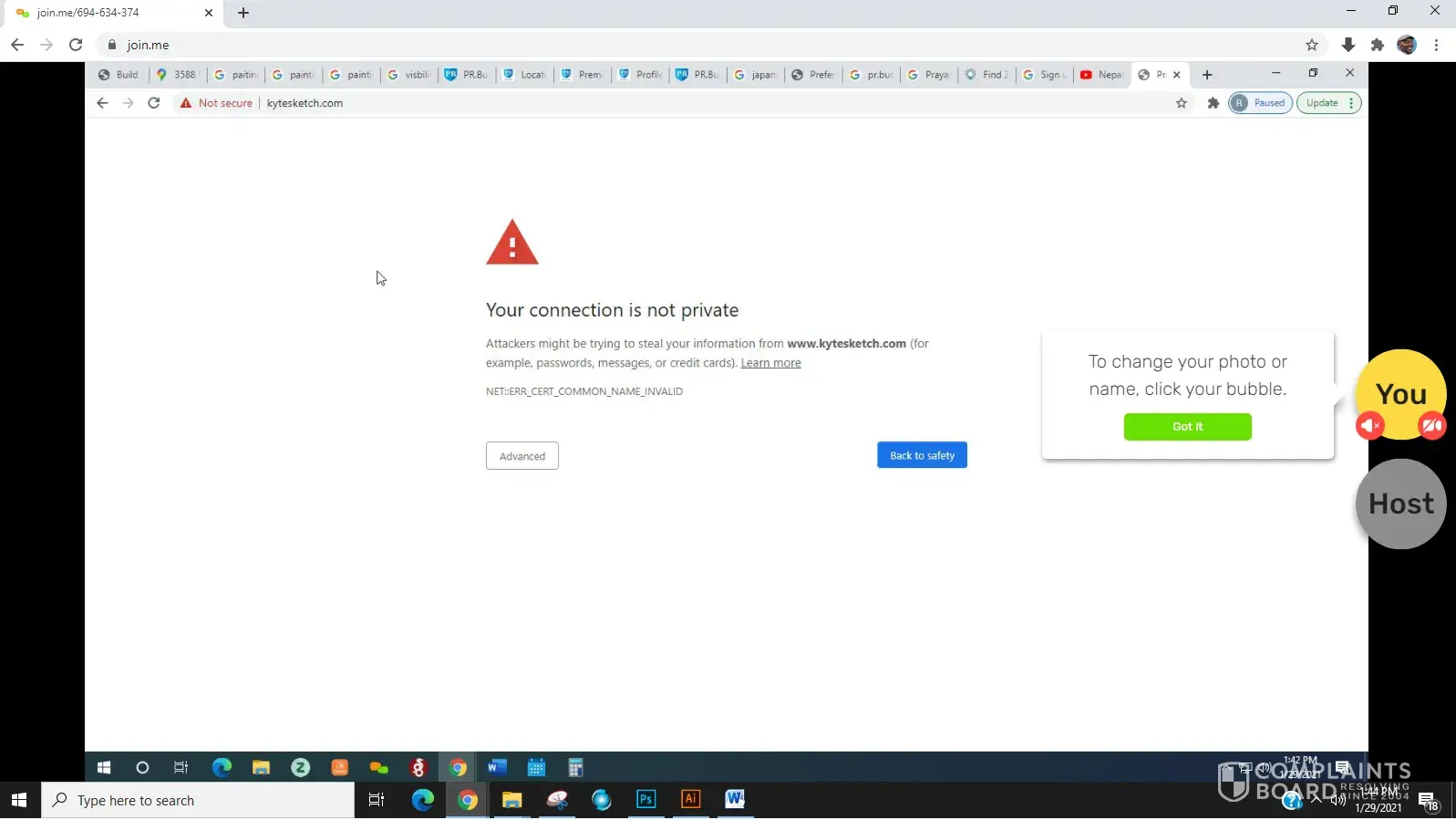Click the download arrow extension icon
The width and height of the screenshot is (1456, 820).
coord(1348,45)
